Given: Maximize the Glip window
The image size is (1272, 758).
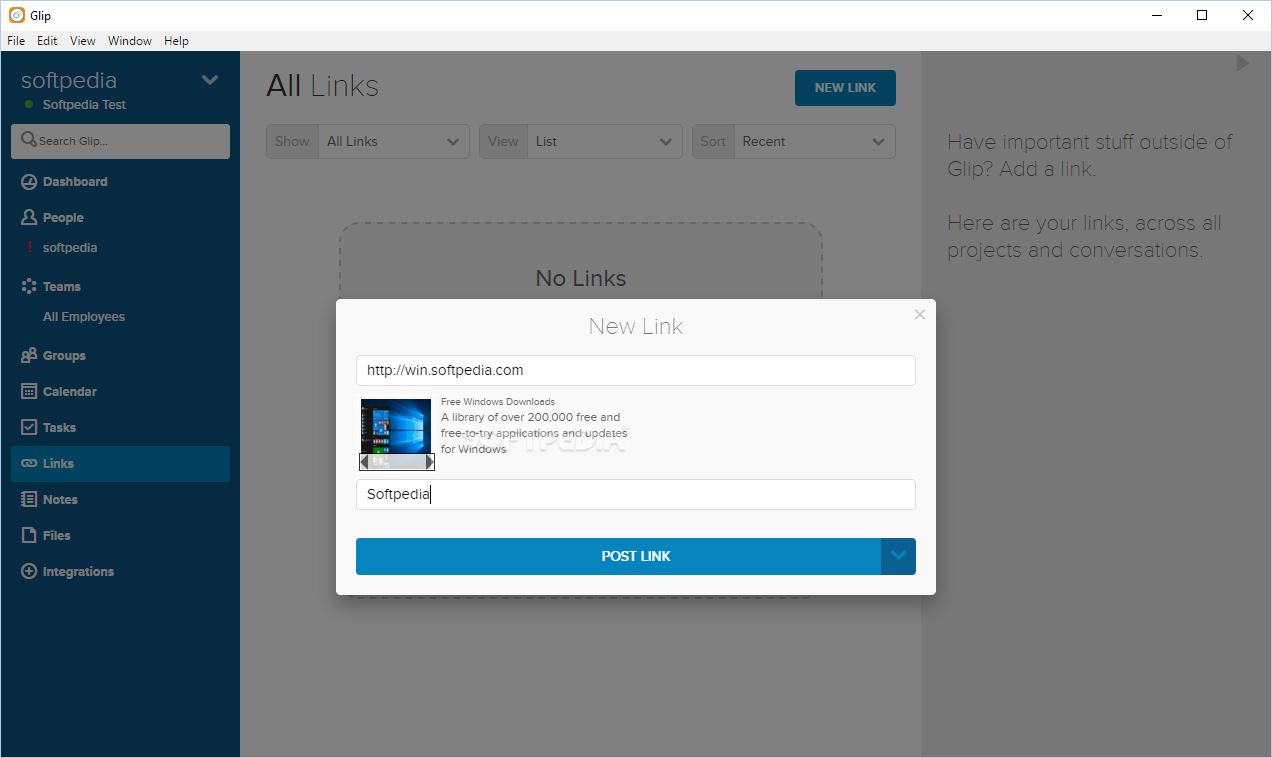Looking at the screenshot, I should (1202, 15).
